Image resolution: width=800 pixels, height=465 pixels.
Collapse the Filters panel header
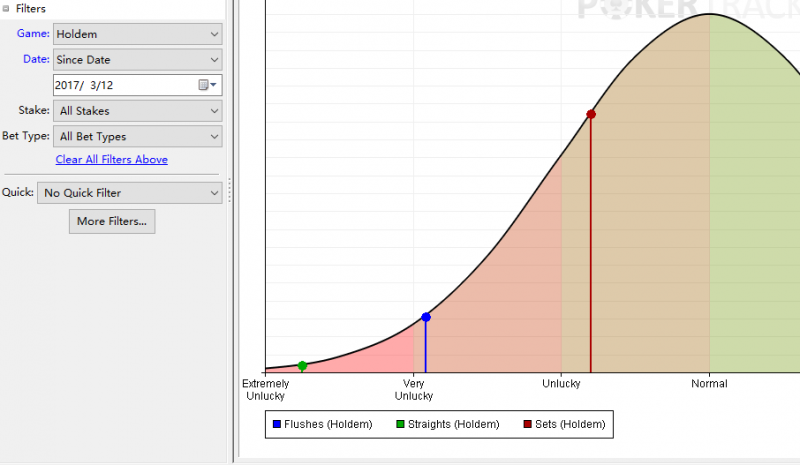click(7, 8)
